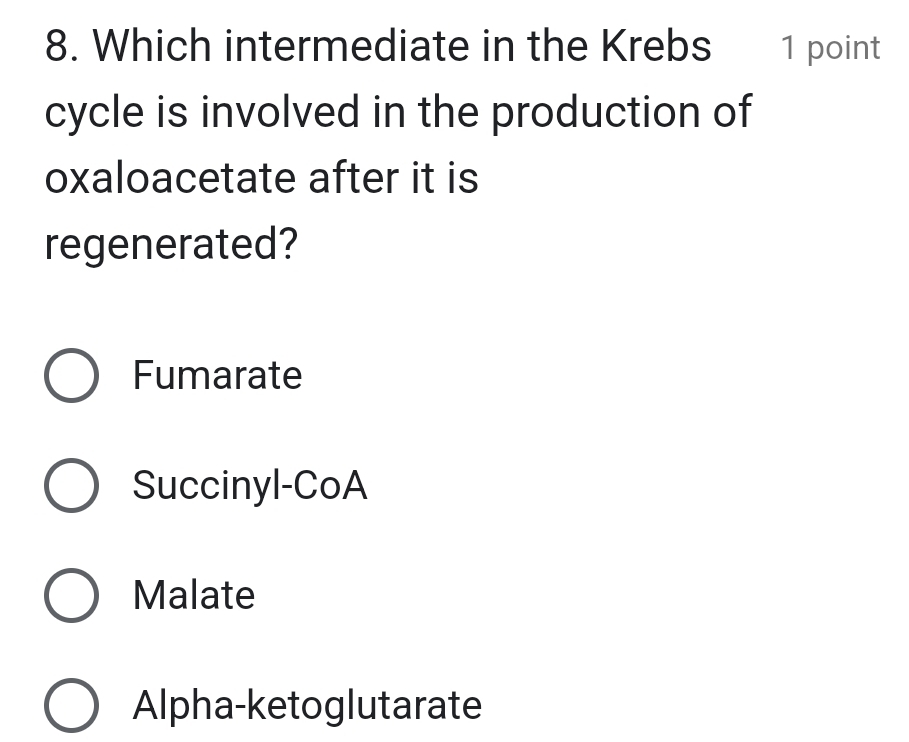The width and height of the screenshot is (909, 742).
Task: Click the Malate option label
Action: point(193,596)
